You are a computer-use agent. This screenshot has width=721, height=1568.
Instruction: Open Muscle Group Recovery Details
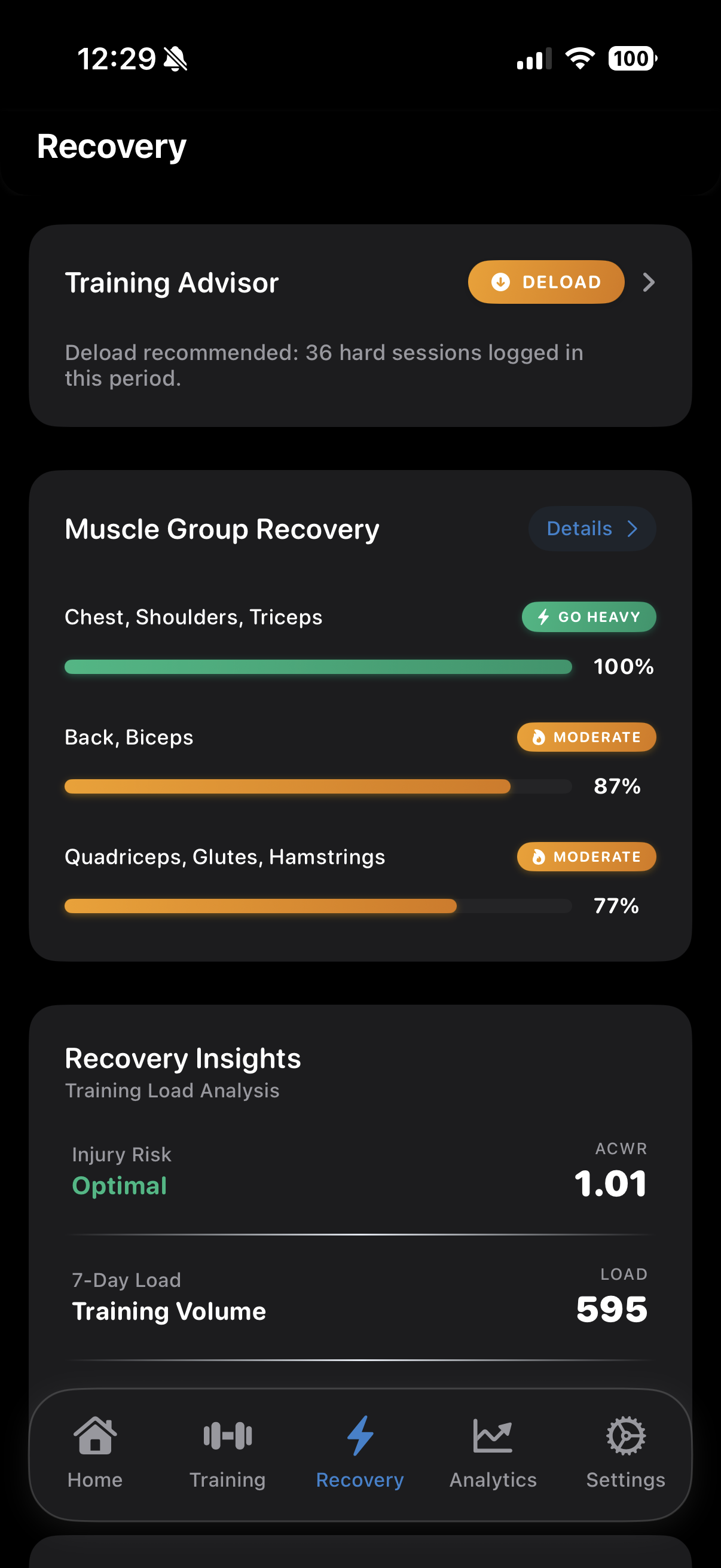(591, 529)
